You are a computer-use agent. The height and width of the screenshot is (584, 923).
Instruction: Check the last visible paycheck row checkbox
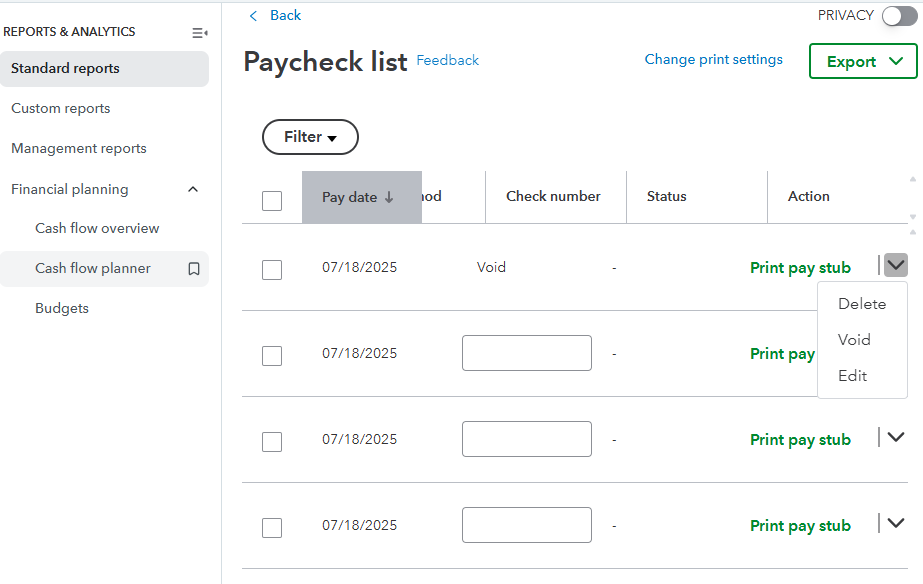click(272, 527)
